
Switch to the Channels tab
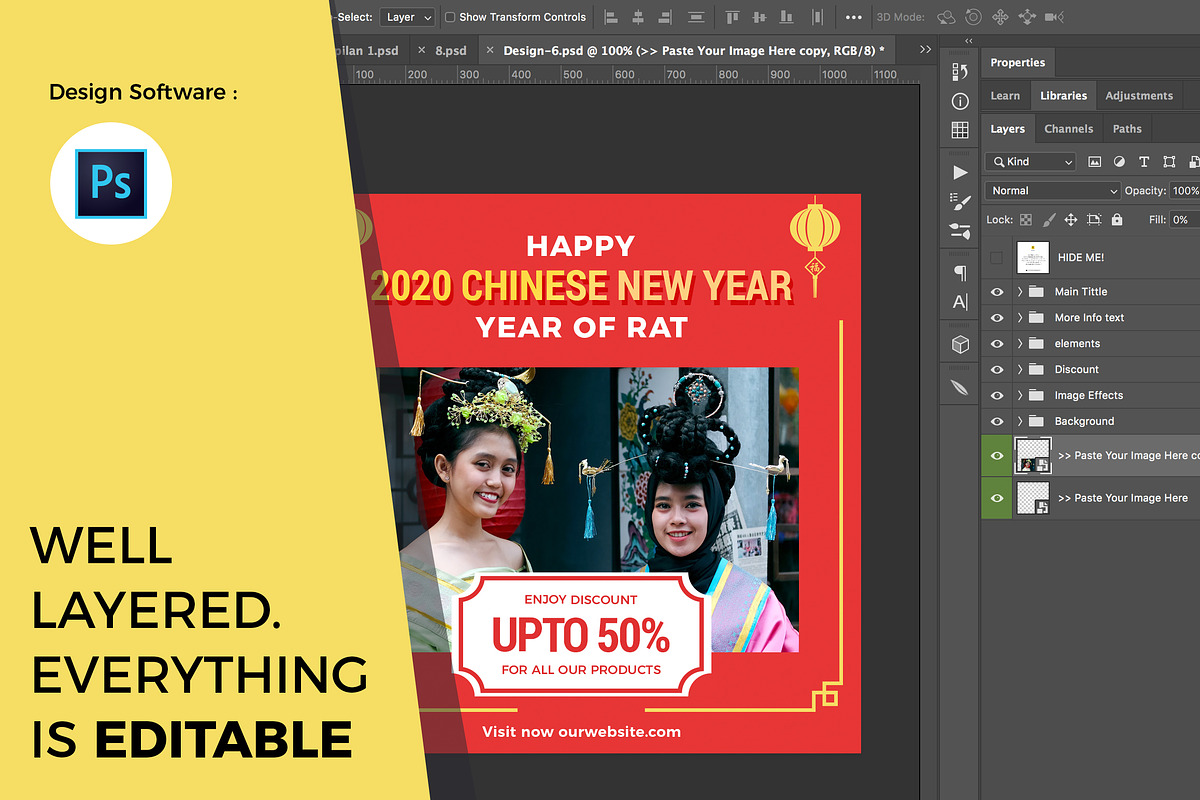click(1068, 129)
